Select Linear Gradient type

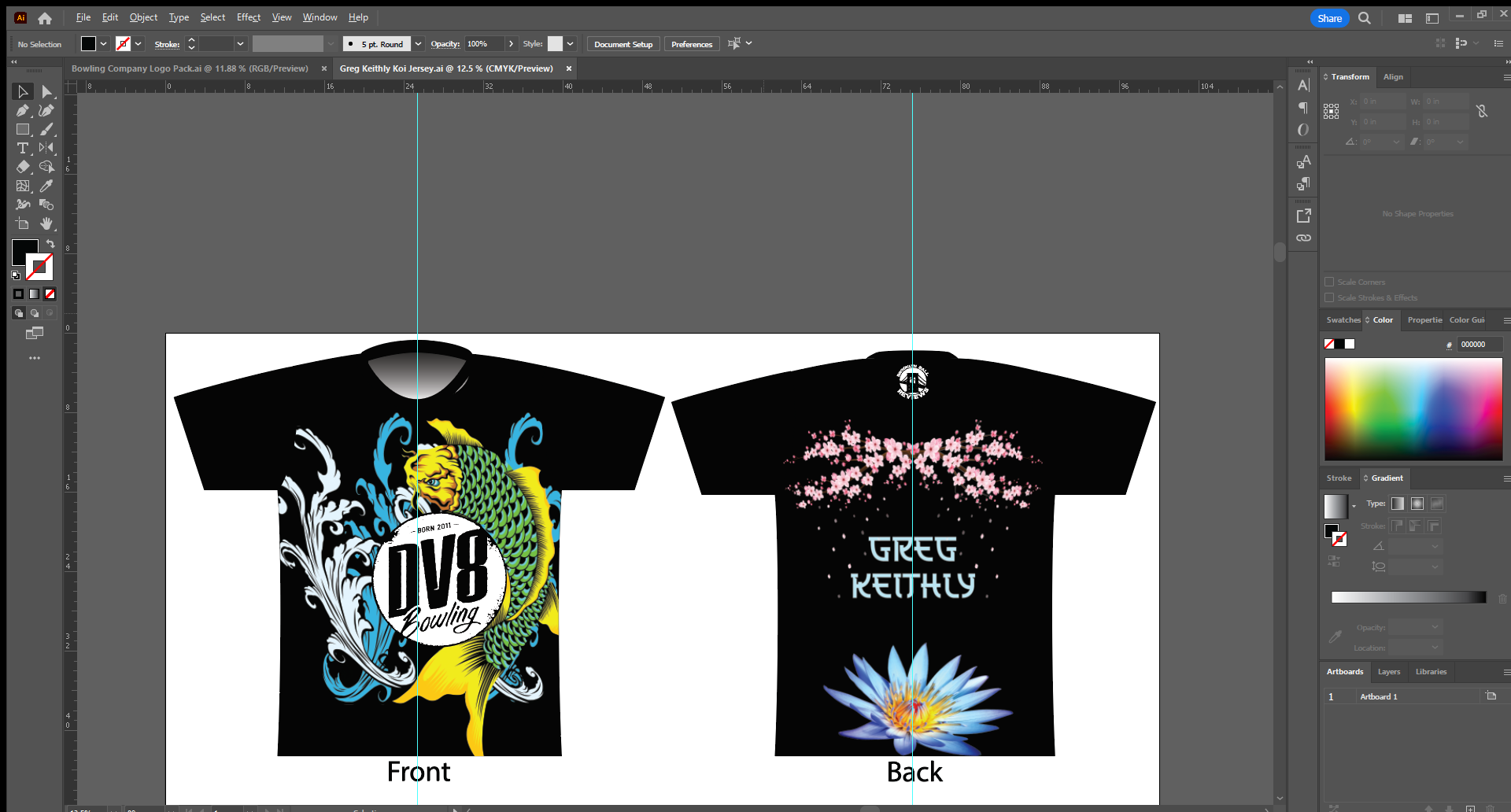pyautogui.click(x=1398, y=504)
